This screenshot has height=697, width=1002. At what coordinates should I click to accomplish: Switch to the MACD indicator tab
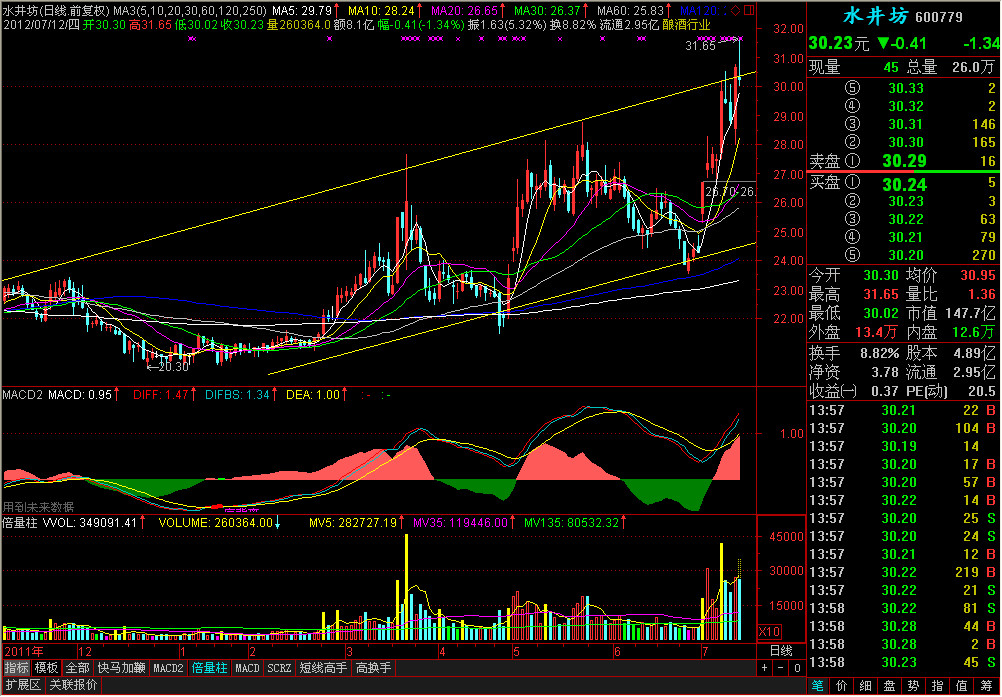(247, 668)
